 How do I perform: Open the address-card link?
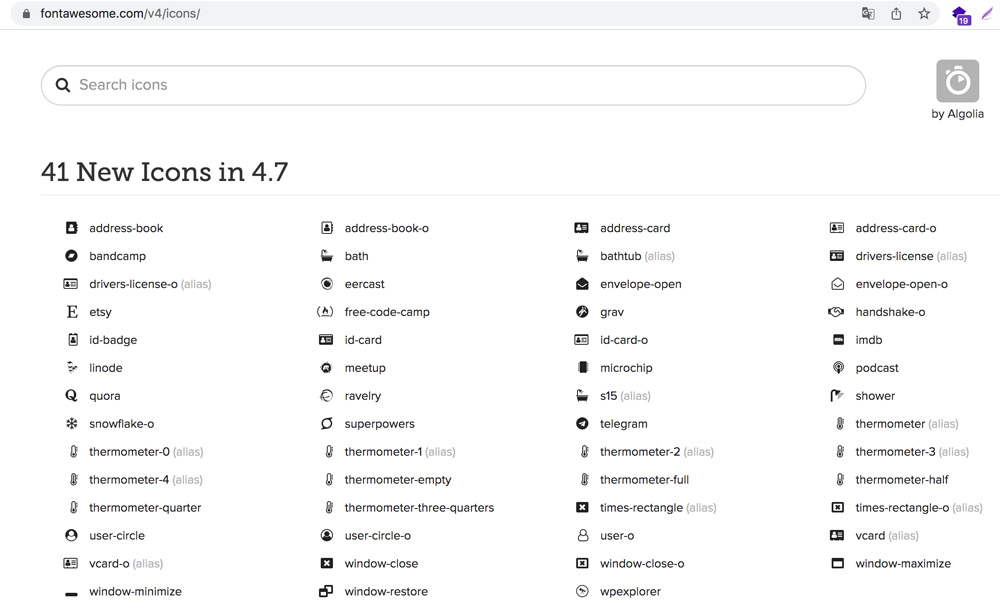(x=635, y=228)
